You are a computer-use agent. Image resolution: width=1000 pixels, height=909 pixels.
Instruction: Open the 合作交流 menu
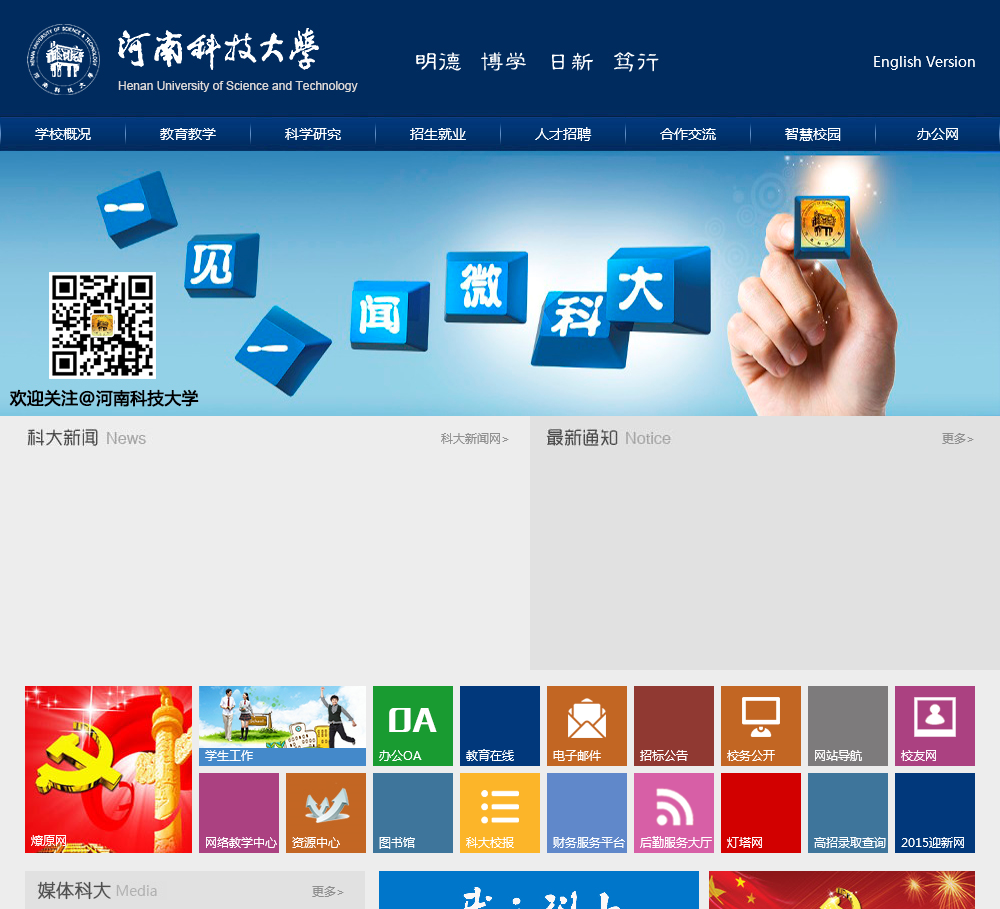point(688,134)
